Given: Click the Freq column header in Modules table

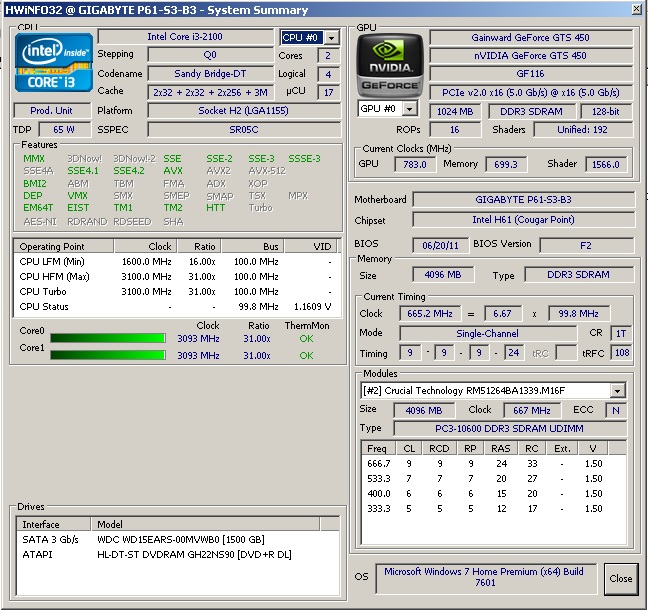Looking at the screenshot, I should coord(377,448).
